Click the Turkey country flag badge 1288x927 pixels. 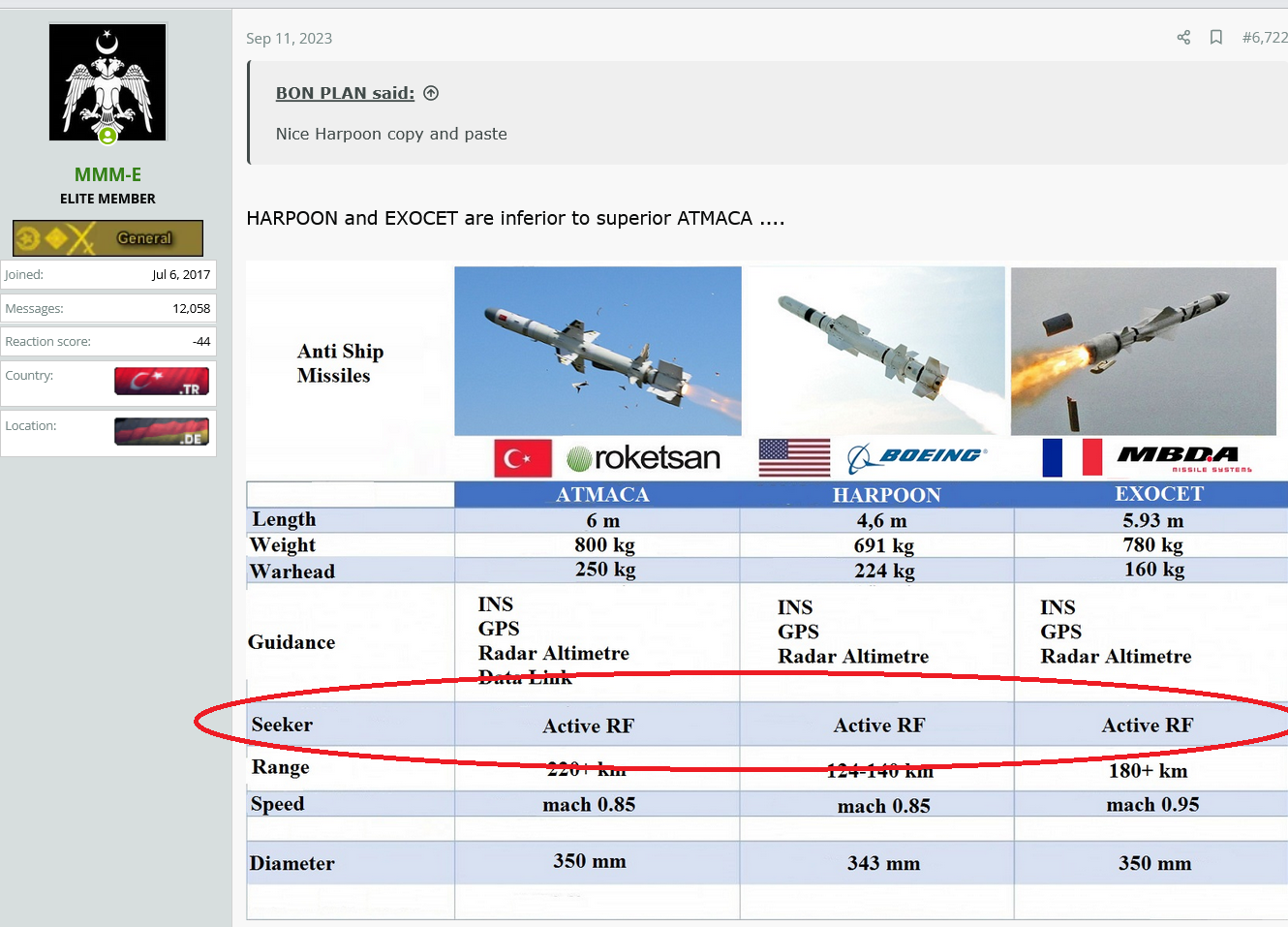click(x=162, y=382)
